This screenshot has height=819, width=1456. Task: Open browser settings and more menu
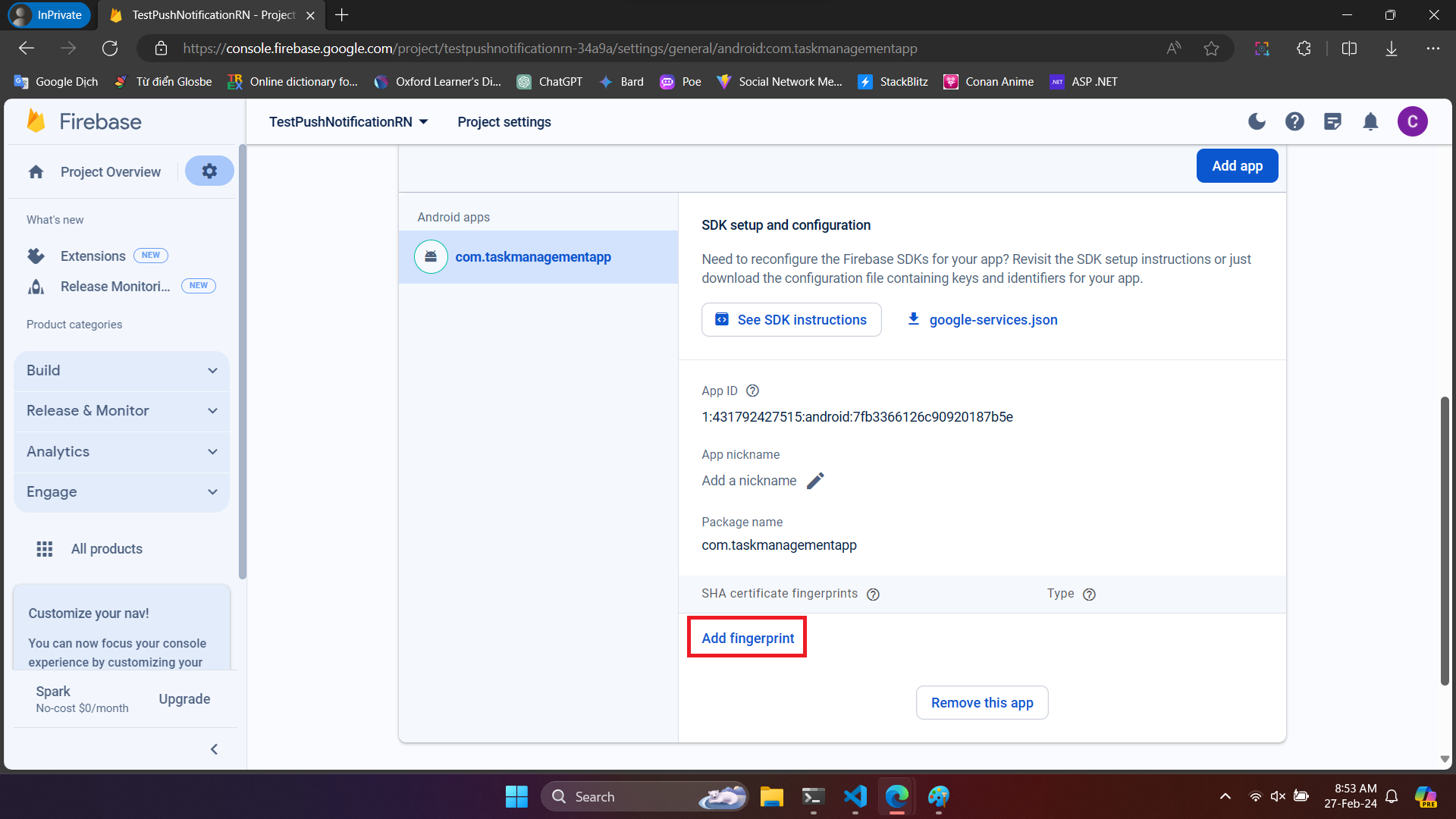pos(1432,49)
